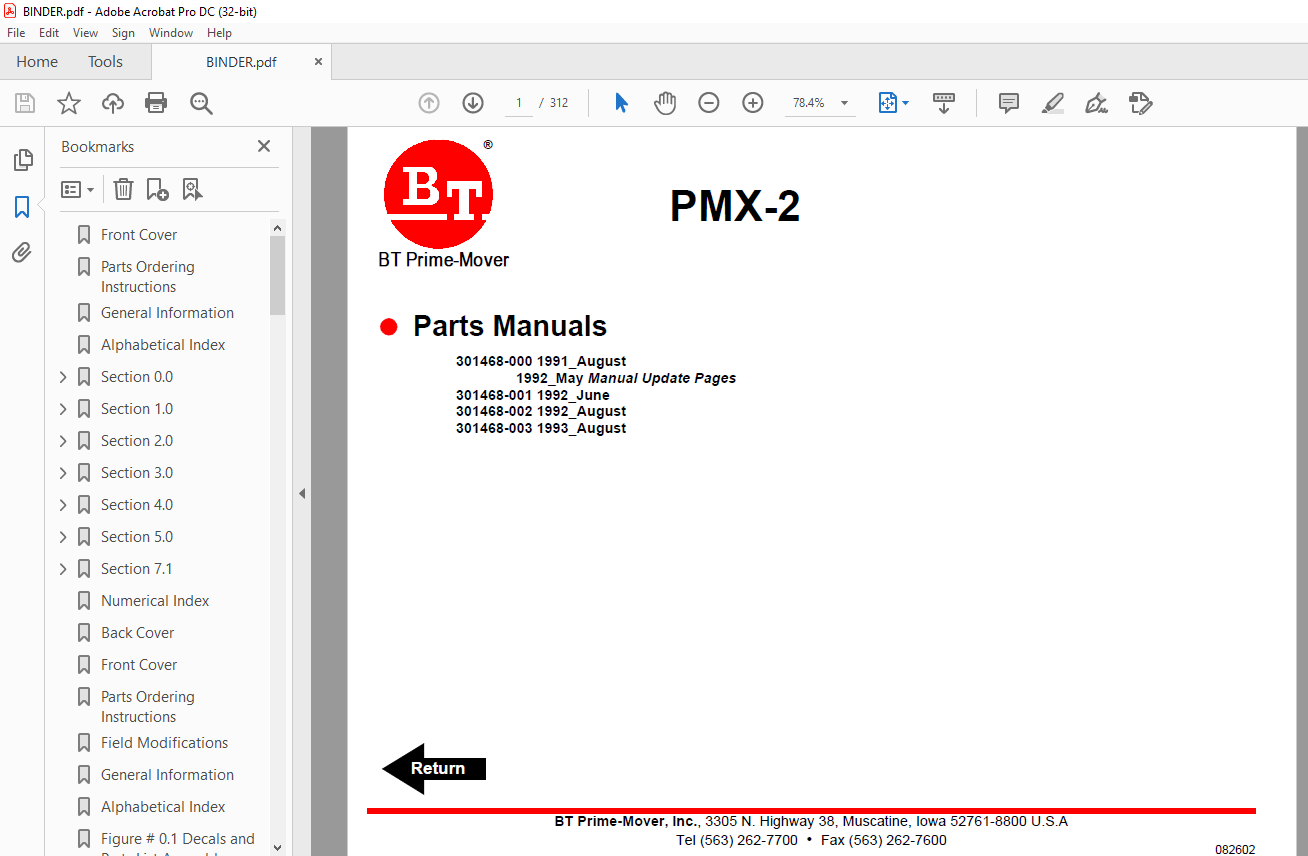Click the 301468-001 1992_June manual link
The width and height of the screenshot is (1308, 856).
pos(533,395)
